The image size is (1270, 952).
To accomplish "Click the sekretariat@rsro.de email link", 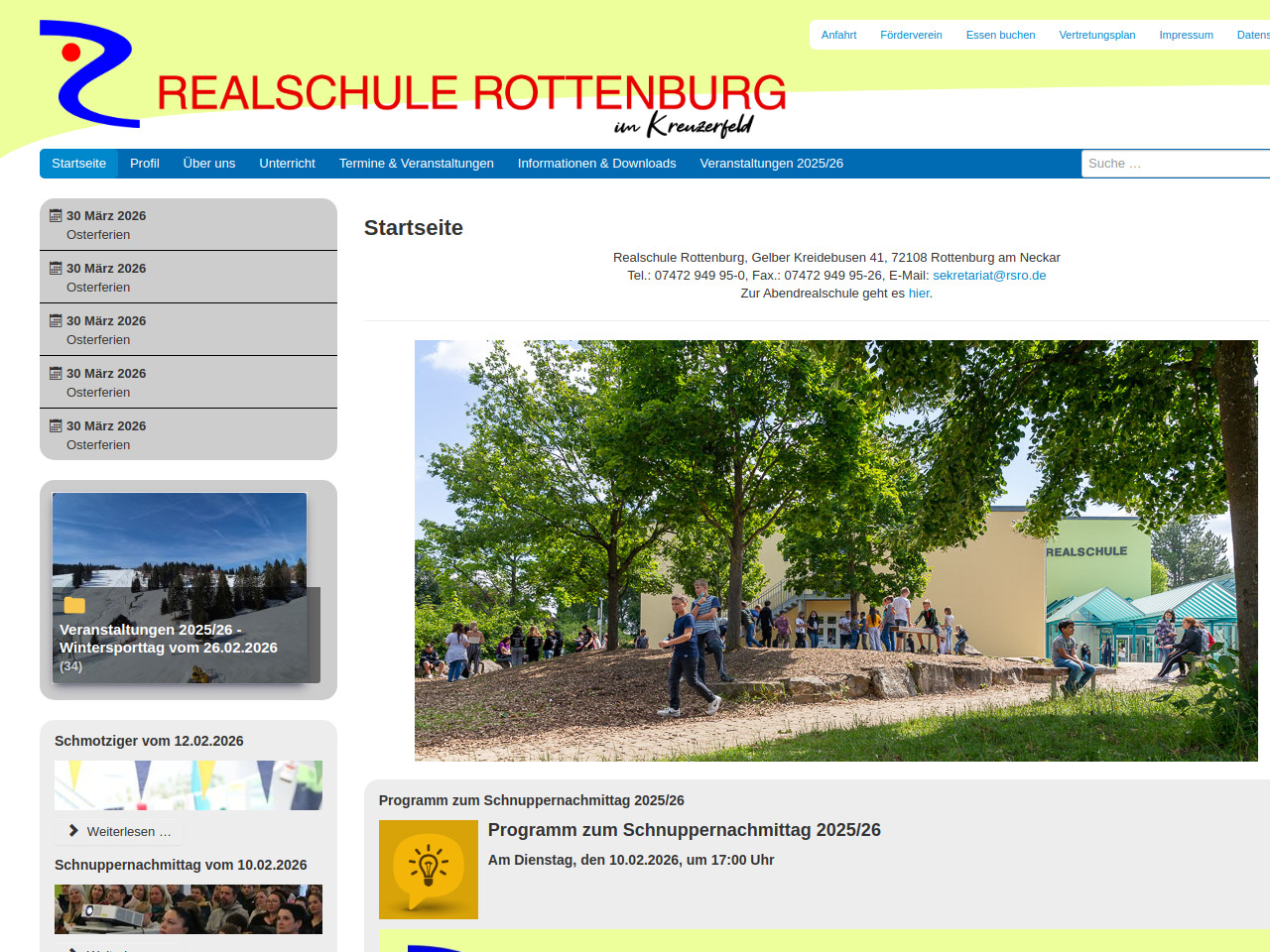I will coord(989,276).
